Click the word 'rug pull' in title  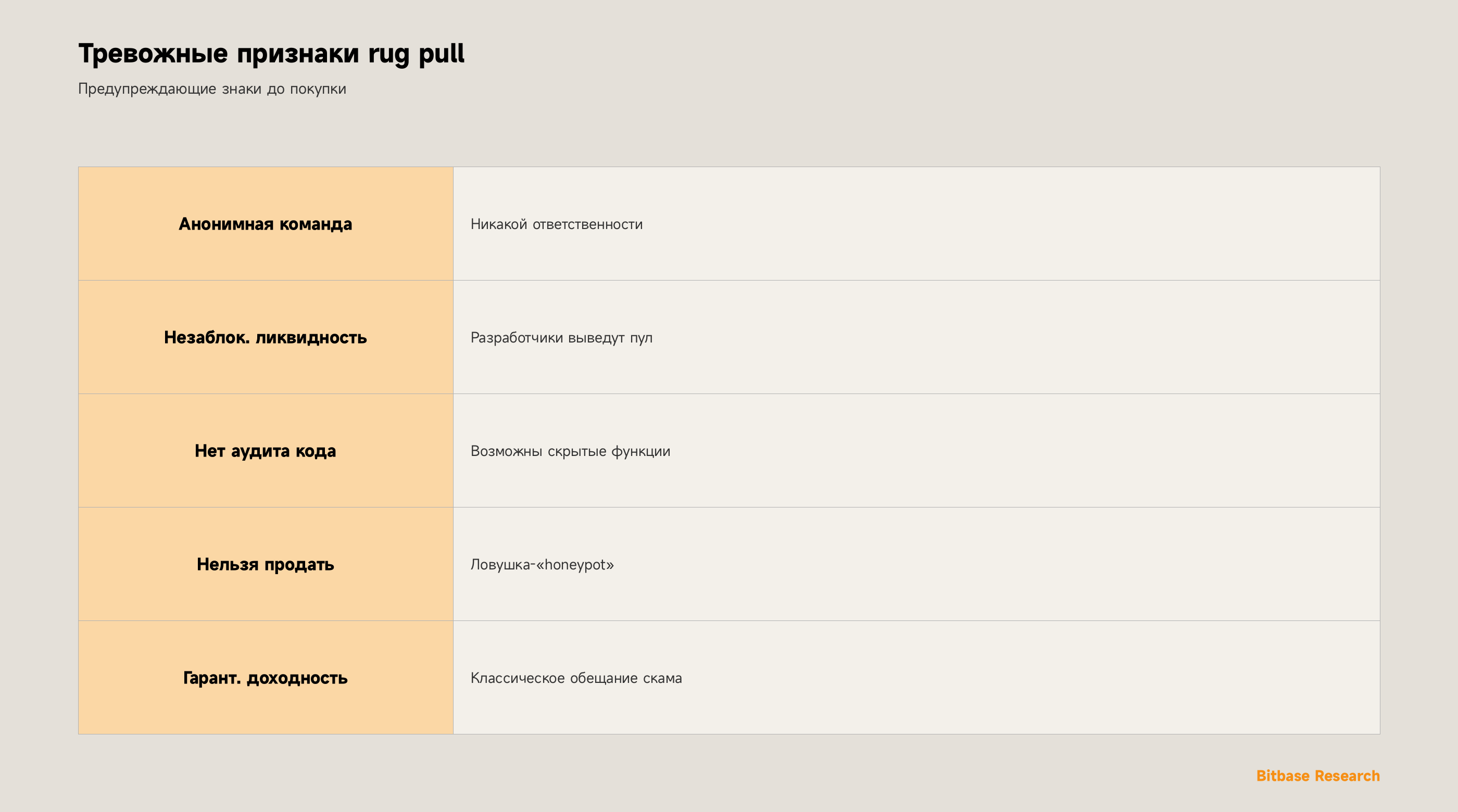[x=416, y=54]
